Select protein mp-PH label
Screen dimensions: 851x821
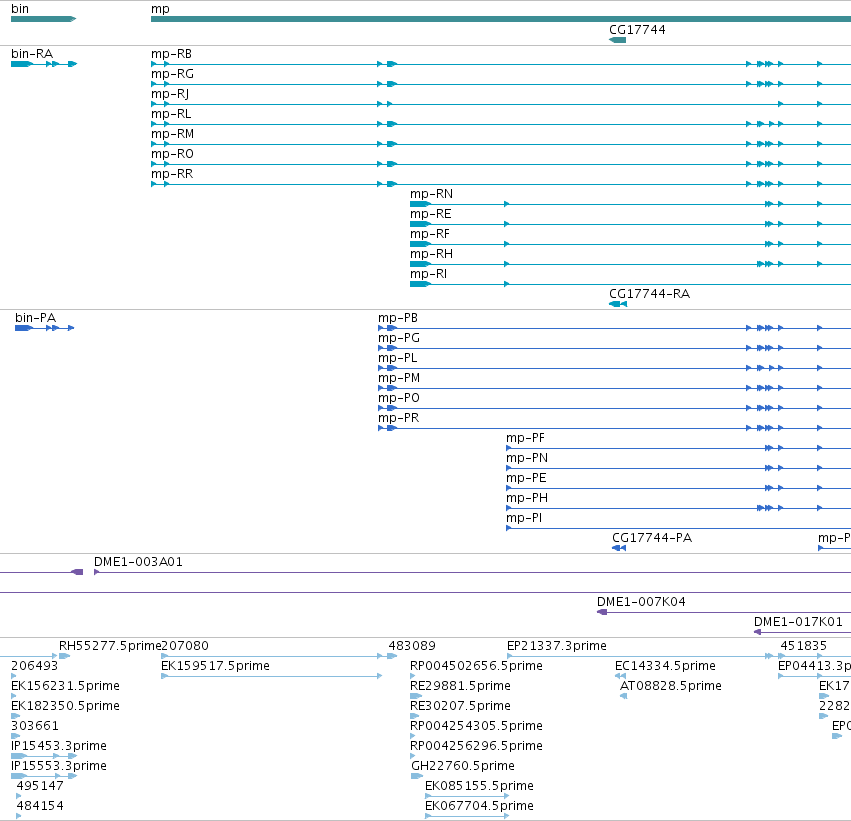click(x=527, y=499)
